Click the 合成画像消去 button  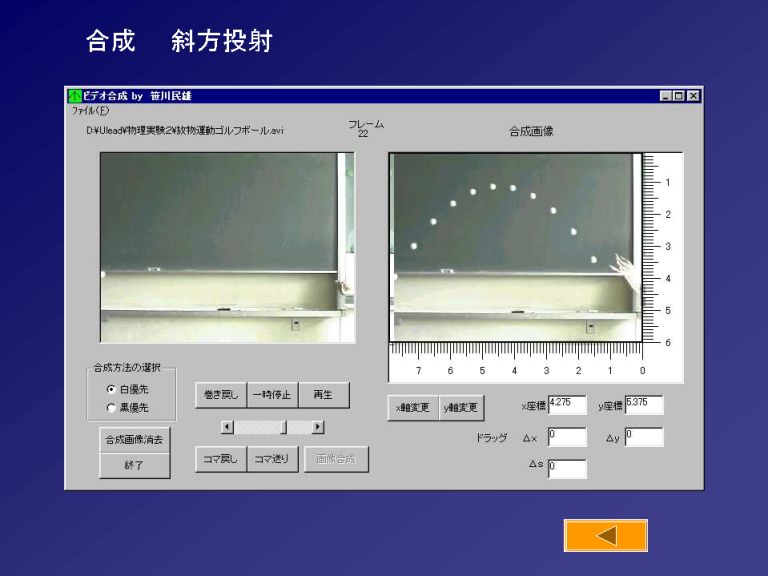[x=135, y=439]
